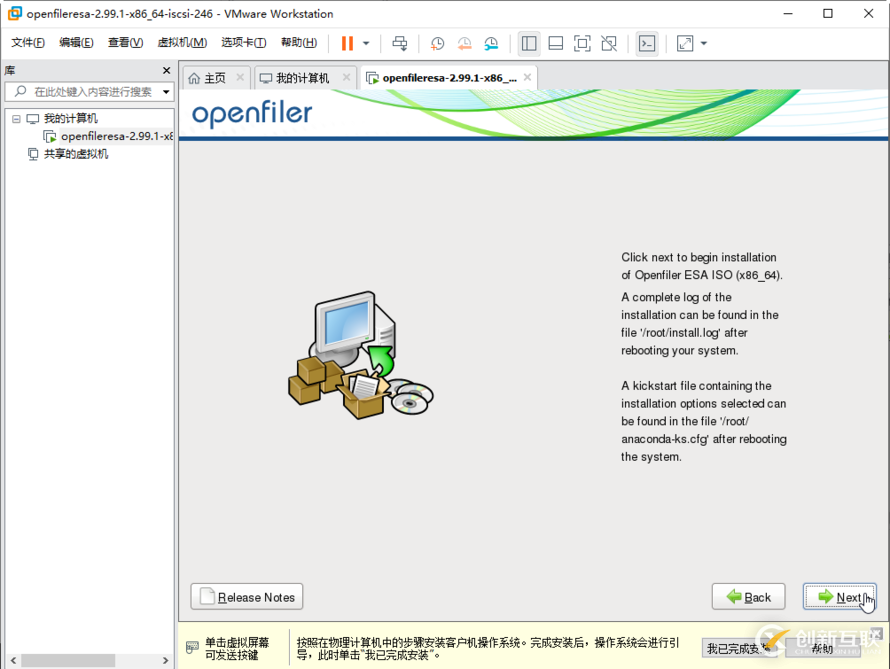
Task: Open the 虚拟机(M) menu
Action: tap(182, 43)
